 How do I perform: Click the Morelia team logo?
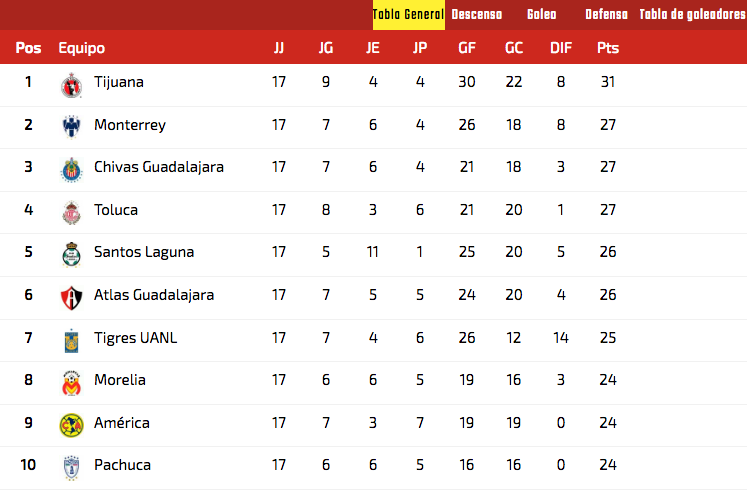[x=71, y=383]
